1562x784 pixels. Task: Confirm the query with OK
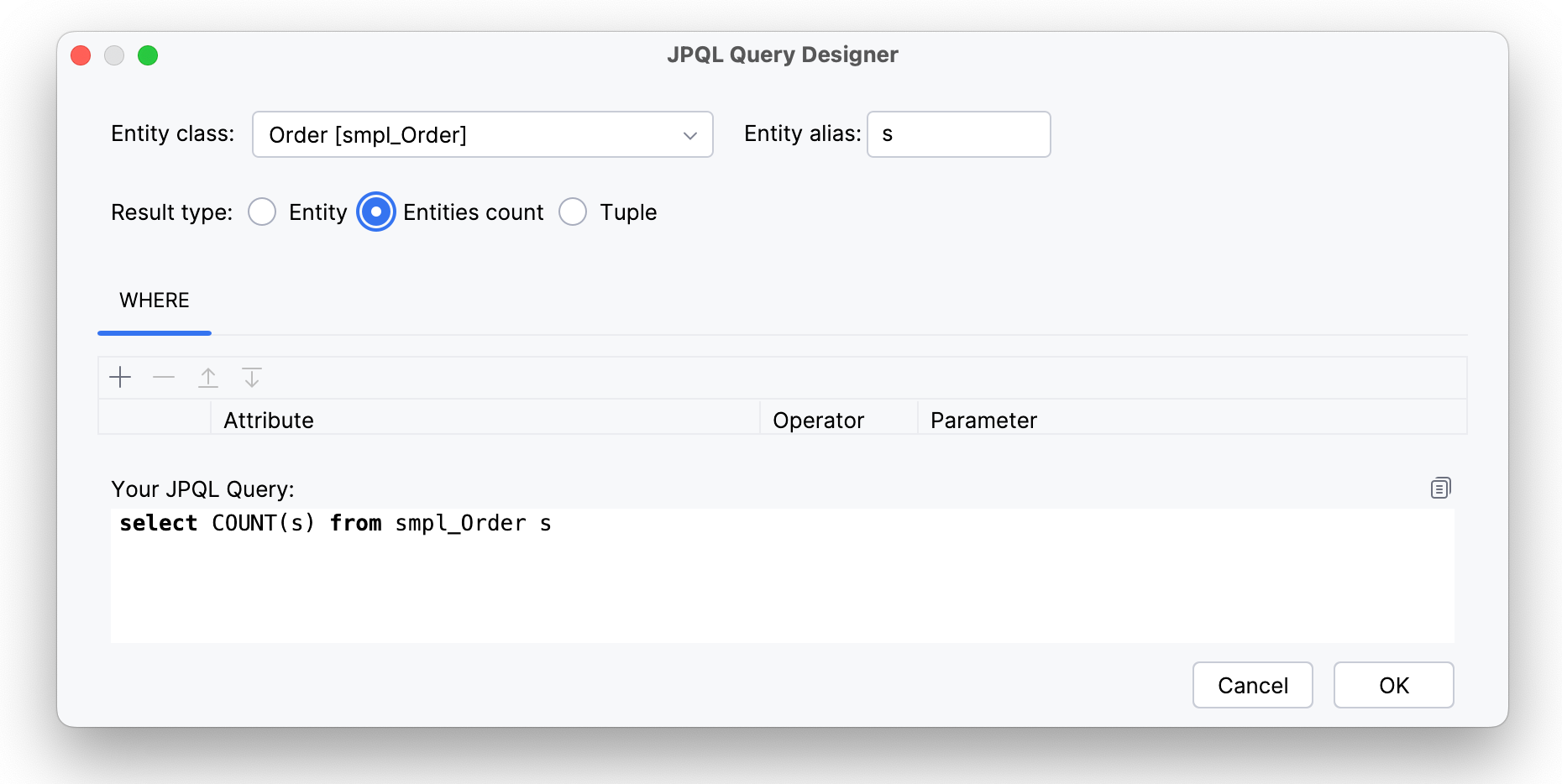(1393, 685)
